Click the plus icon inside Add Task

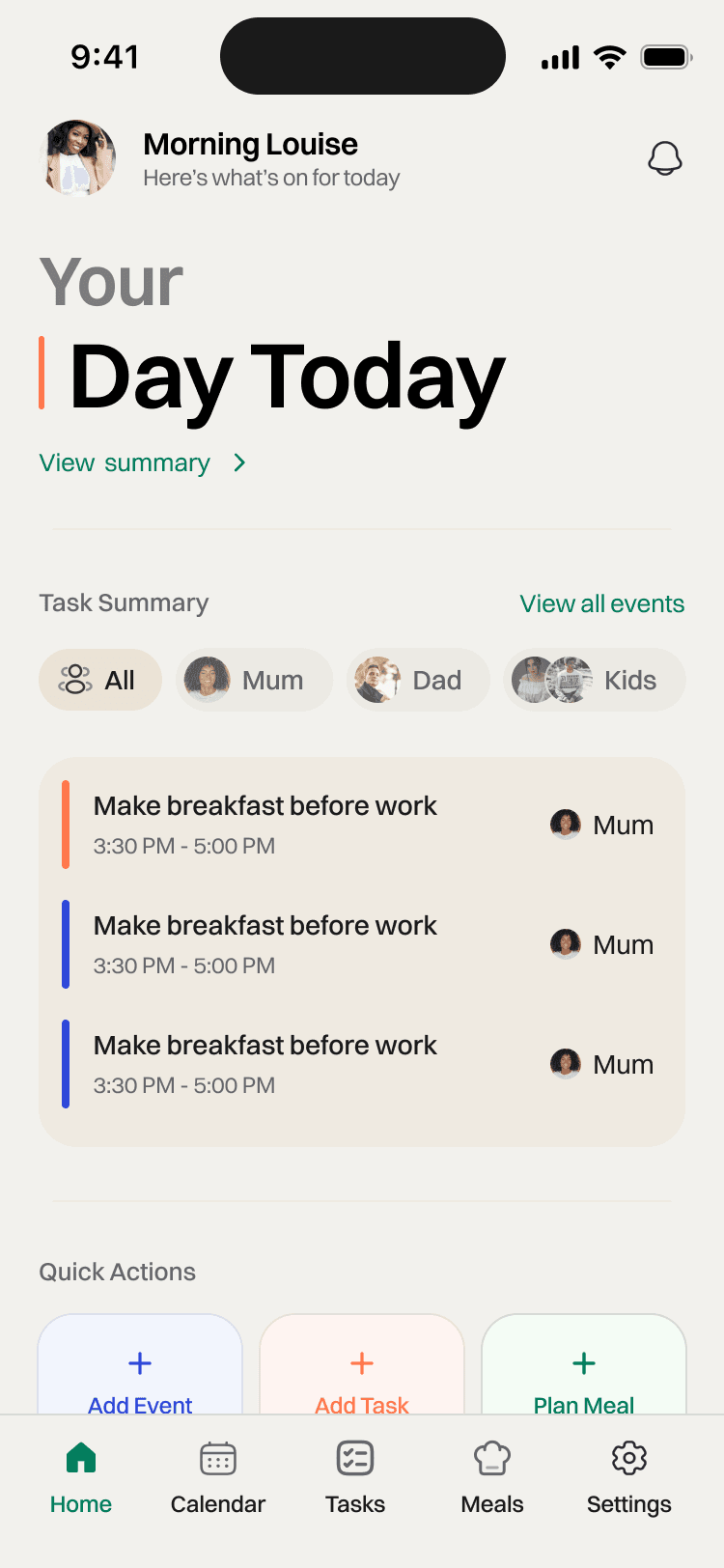click(x=361, y=1363)
